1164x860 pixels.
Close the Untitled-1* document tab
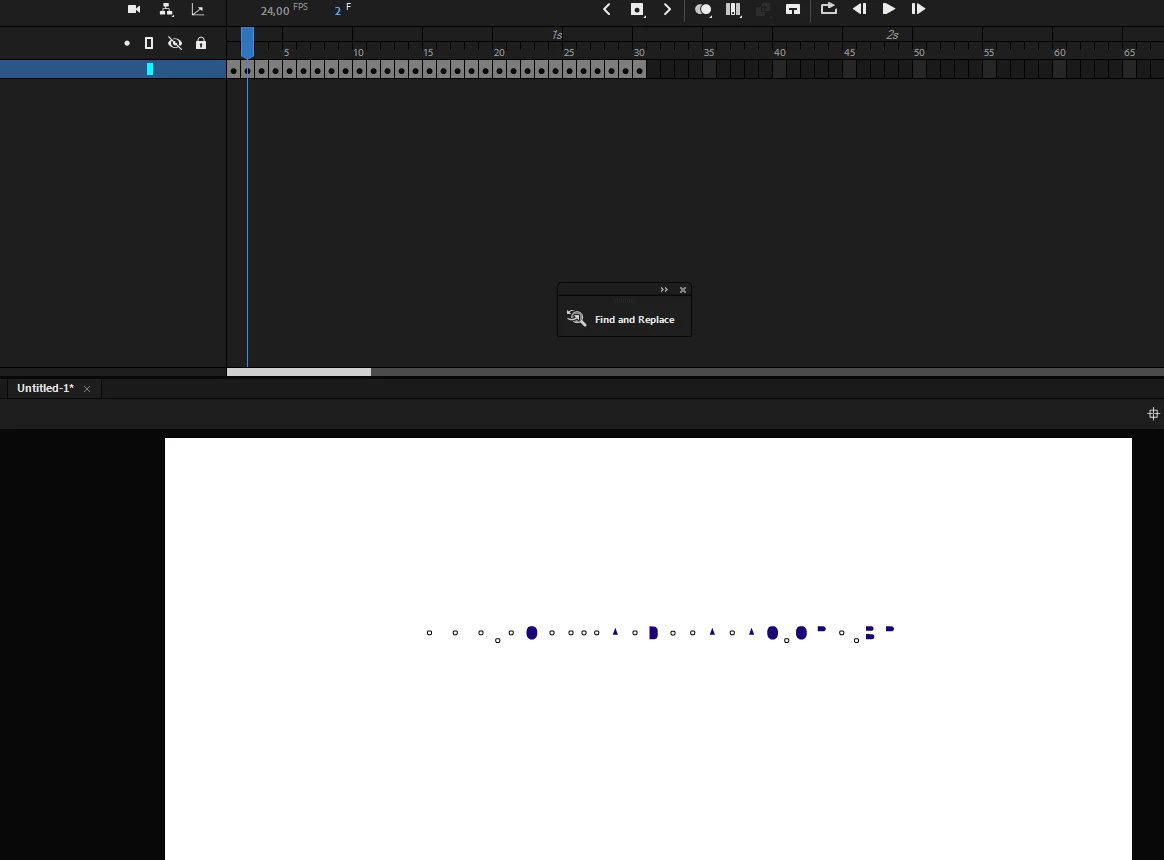tap(87, 389)
